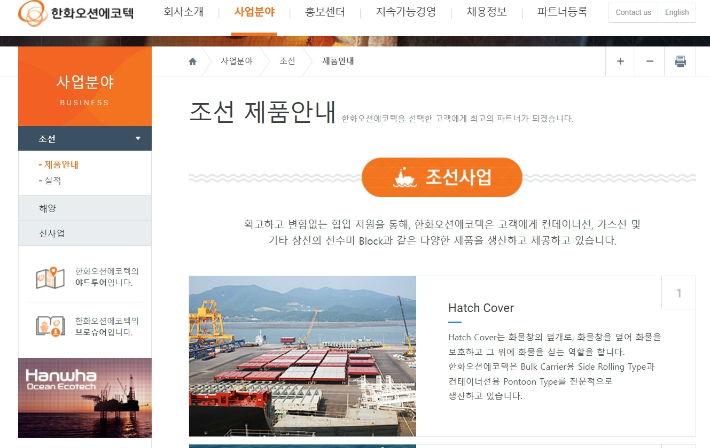Switch language to English

(x=677, y=13)
